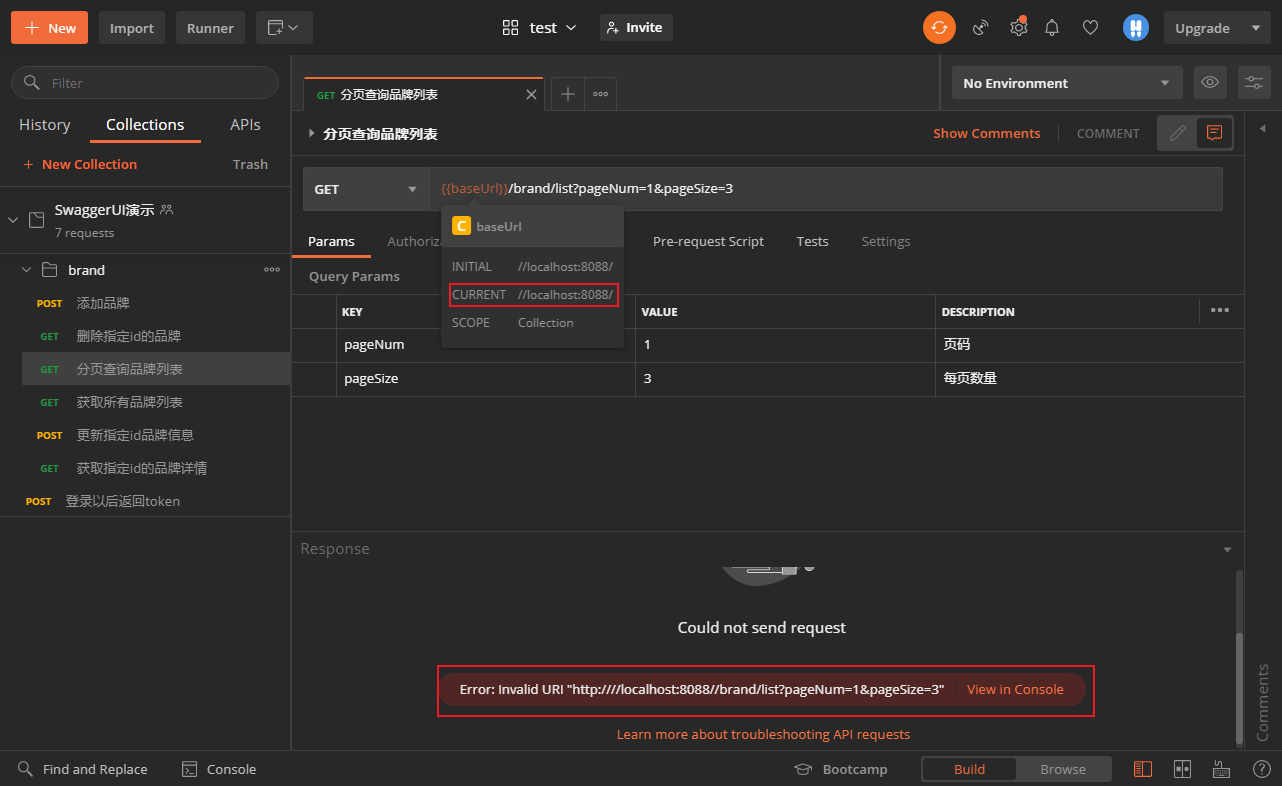This screenshot has height=786, width=1282.
Task: Expand the 分页查询品牌列表 request description
Action: (312, 133)
